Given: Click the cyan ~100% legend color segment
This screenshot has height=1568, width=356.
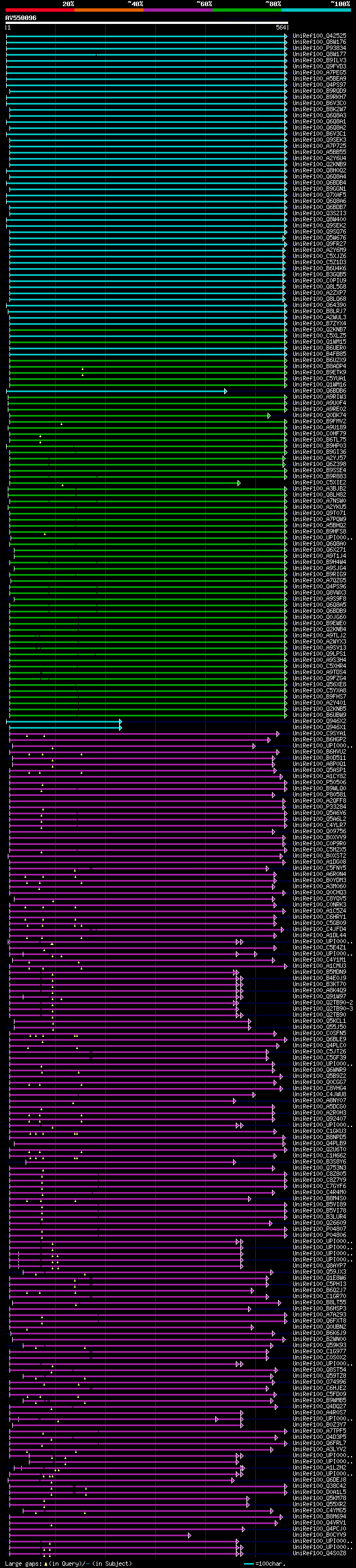Looking at the screenshot, I should (x=316, y=10).
